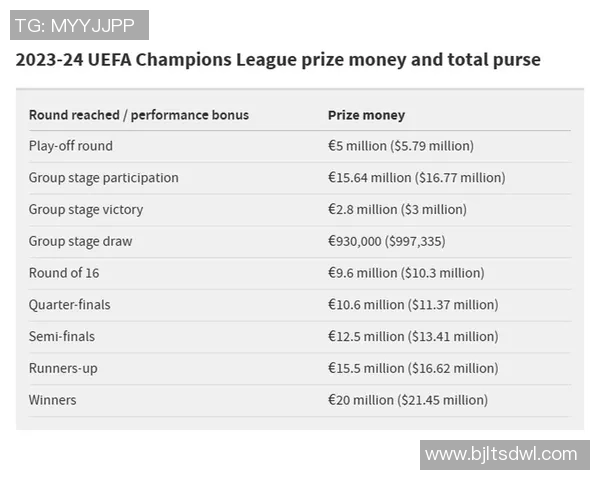Select the Semi-finals row label
This screenshot has height=480, width=600.
click(62, 337)
